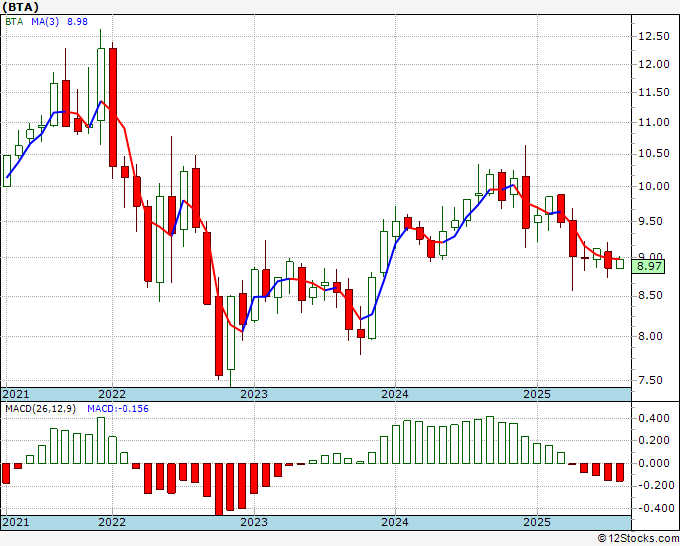Click 2022 on the MACD timeline
Screen dimensions: 680x546
coord(112,522)
